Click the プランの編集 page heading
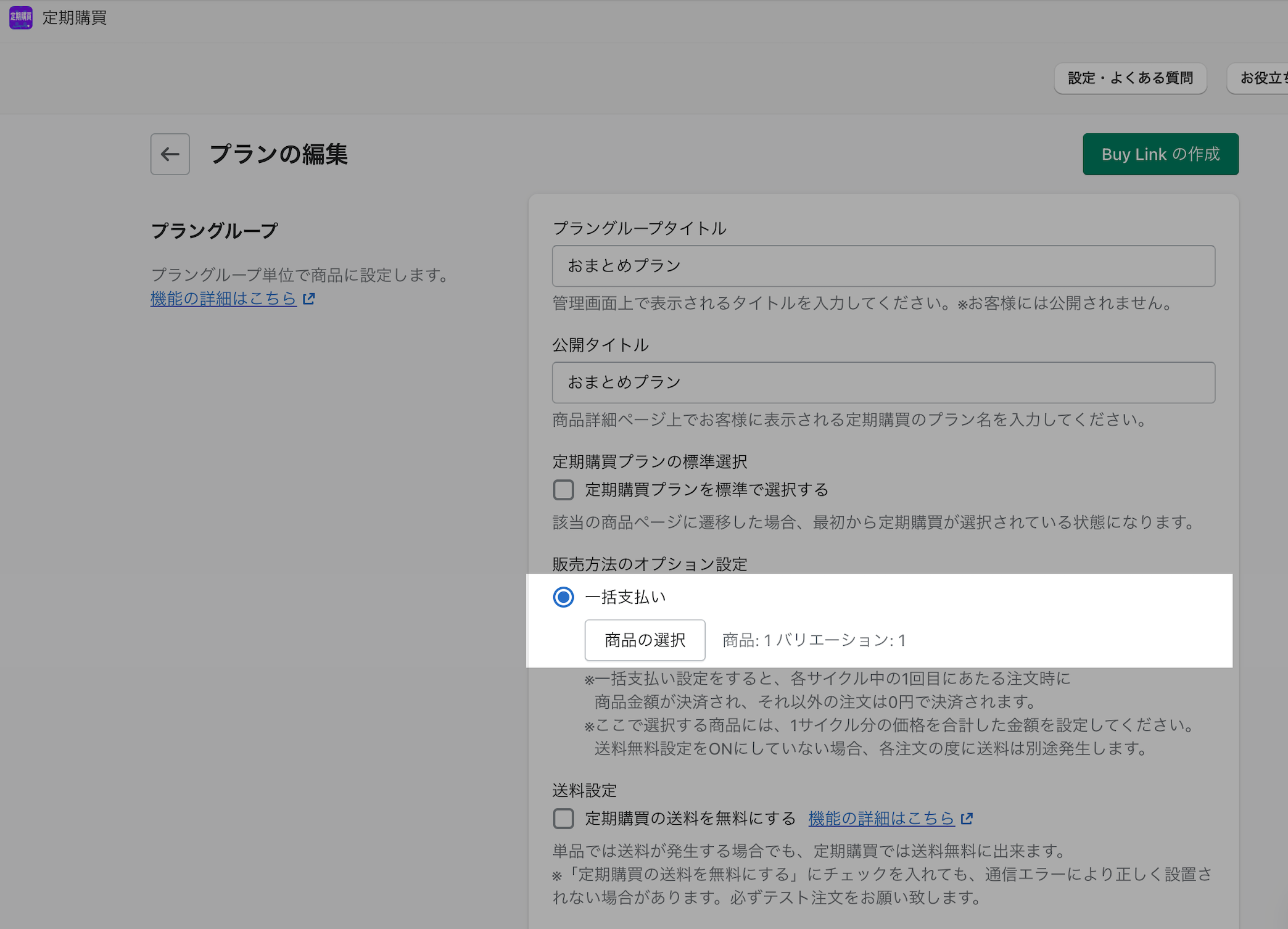Screen dimensions: 1288x929 tap(279, 154)
